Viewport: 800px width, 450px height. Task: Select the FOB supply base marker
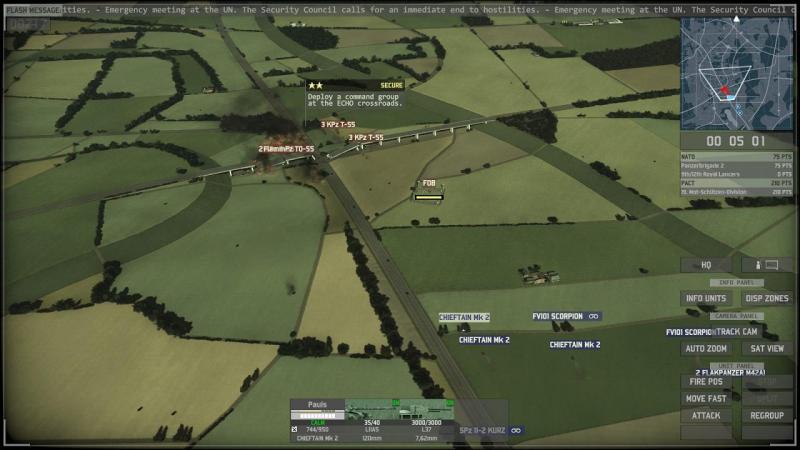click(429, 183)
